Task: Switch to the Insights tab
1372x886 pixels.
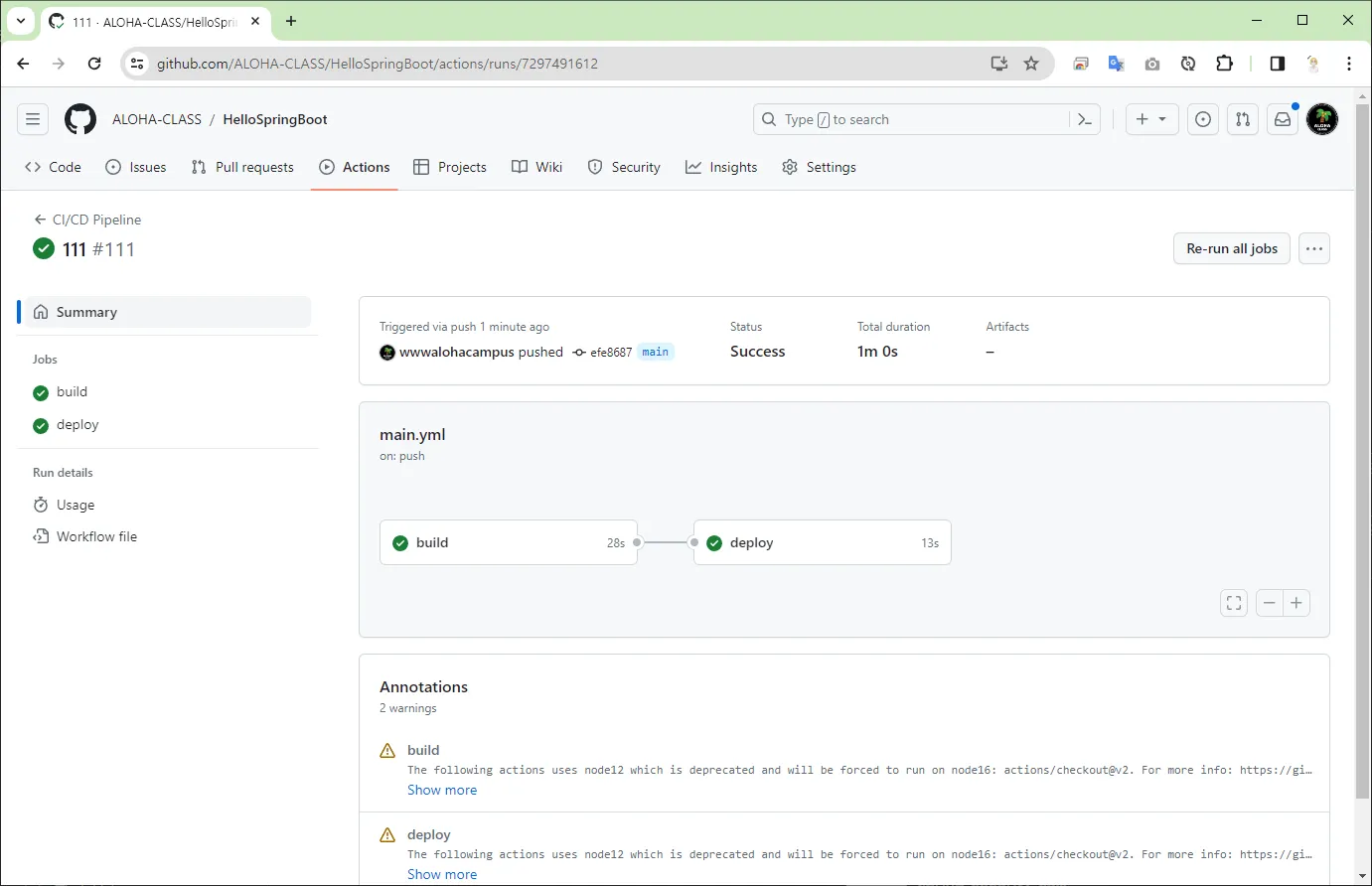Action: click(x=721, y=167)
